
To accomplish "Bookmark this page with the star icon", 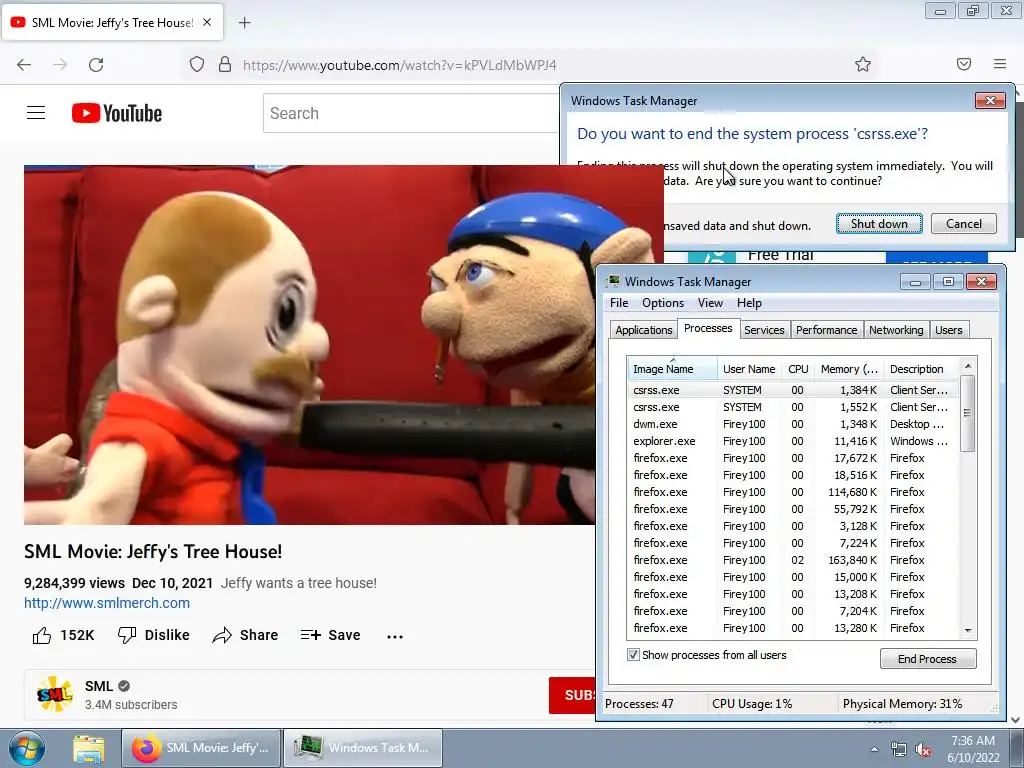I will coord(863,64).
